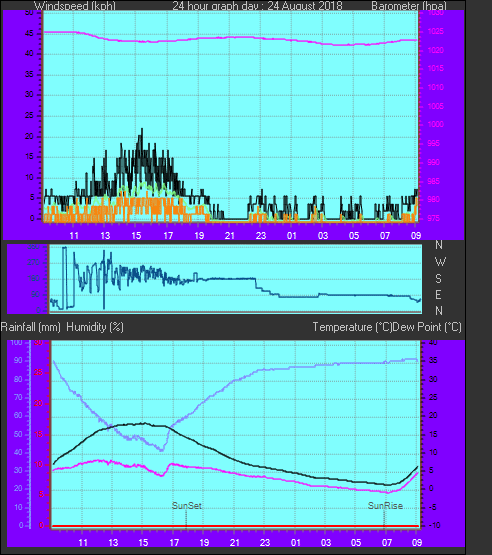The width and height of the screenshot is (492, 555).
Task: Click hour 01 on temperature graph axis
Action: (296, 543)
